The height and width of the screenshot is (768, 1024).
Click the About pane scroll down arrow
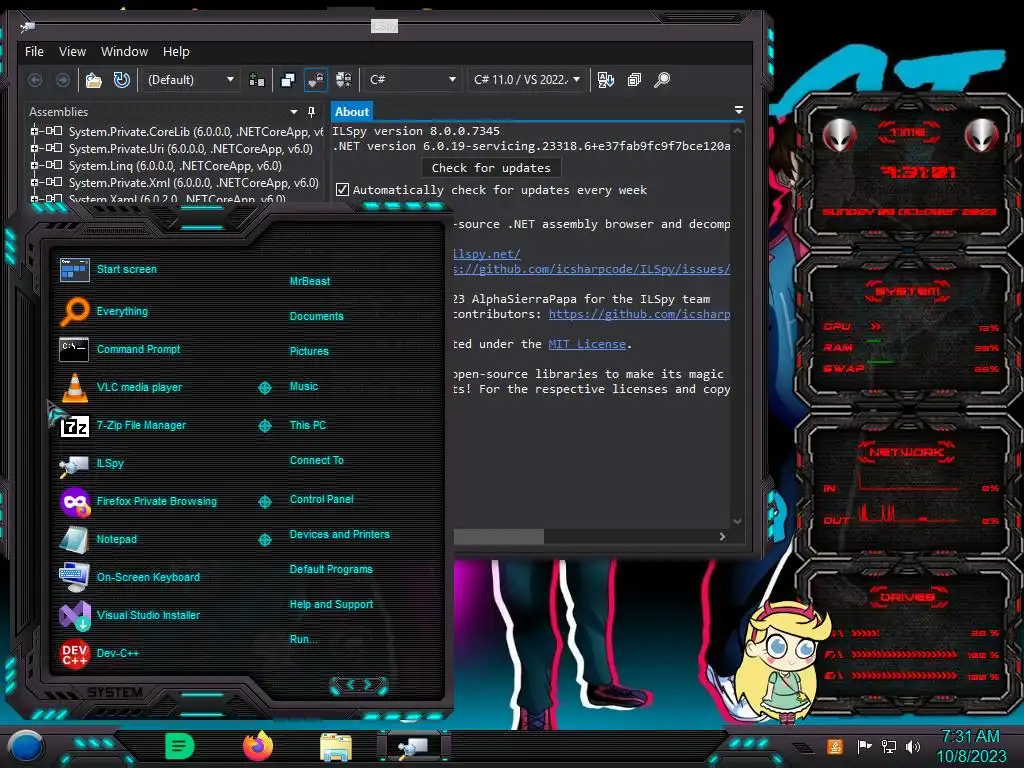[x=737, y=521]
